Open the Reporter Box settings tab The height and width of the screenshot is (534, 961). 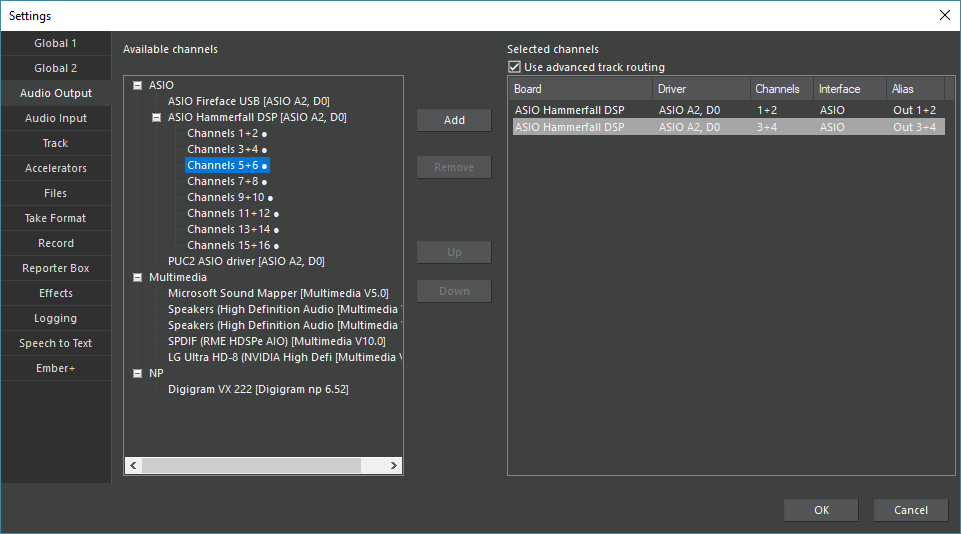[56, 268]
